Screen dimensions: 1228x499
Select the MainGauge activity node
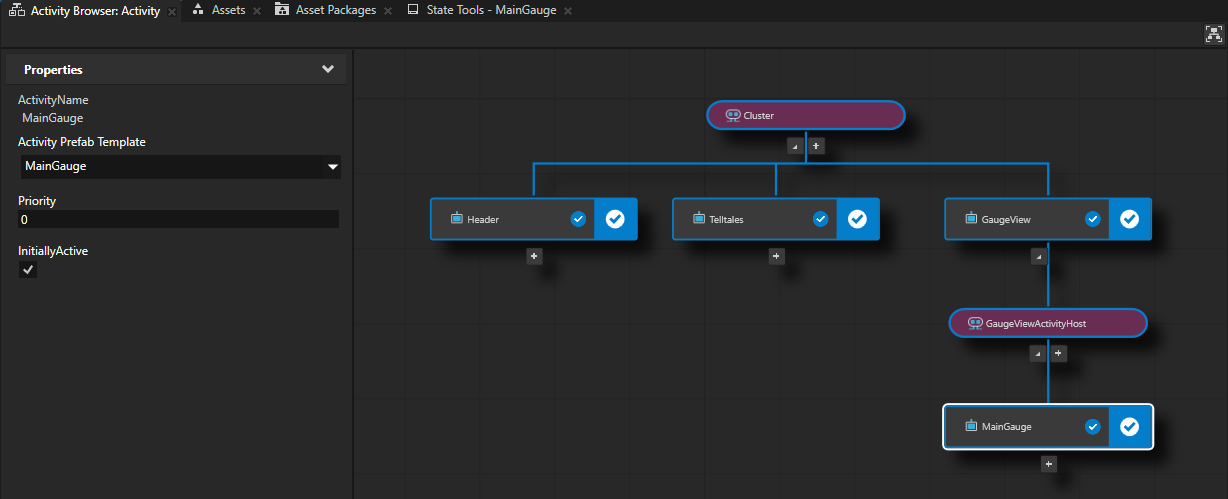point(1012,427)
